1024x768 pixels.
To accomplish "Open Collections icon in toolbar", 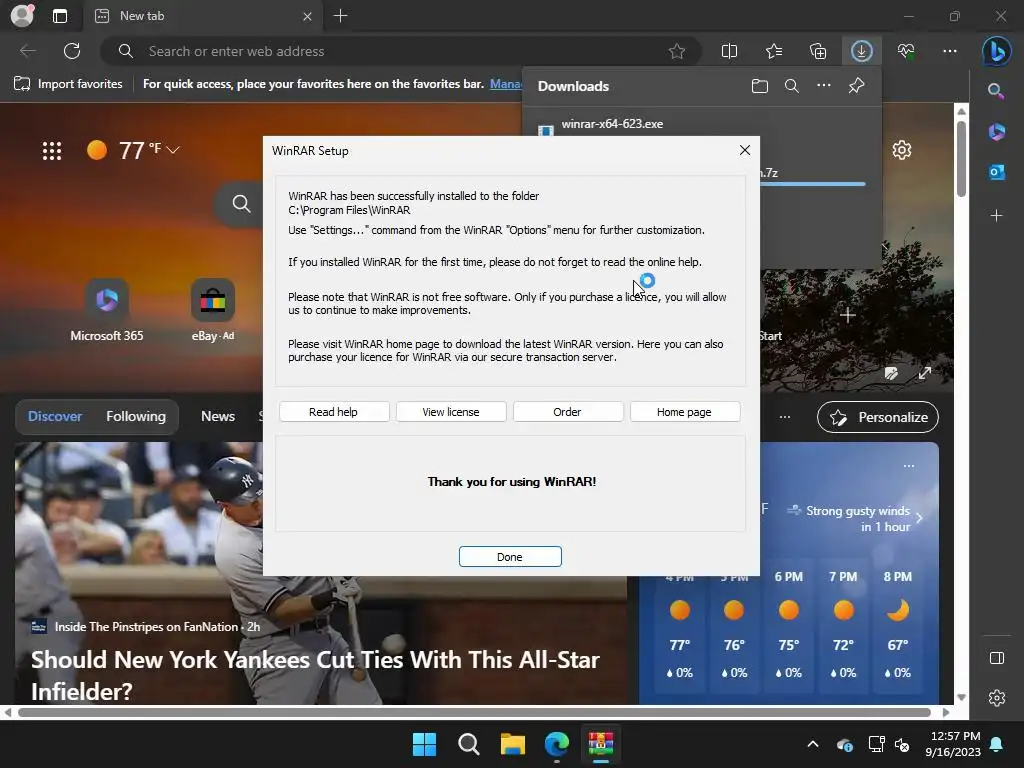I will tap(818, 51).
